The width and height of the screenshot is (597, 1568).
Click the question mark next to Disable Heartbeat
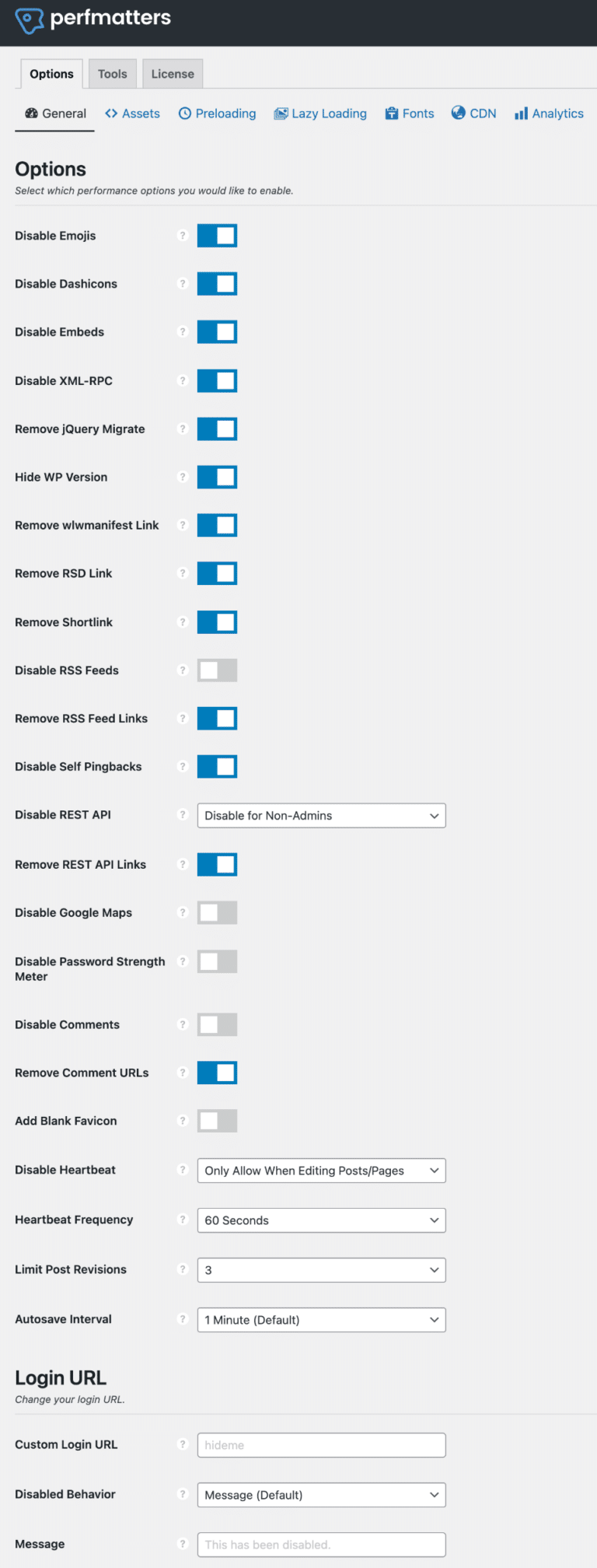[183, 1170]
